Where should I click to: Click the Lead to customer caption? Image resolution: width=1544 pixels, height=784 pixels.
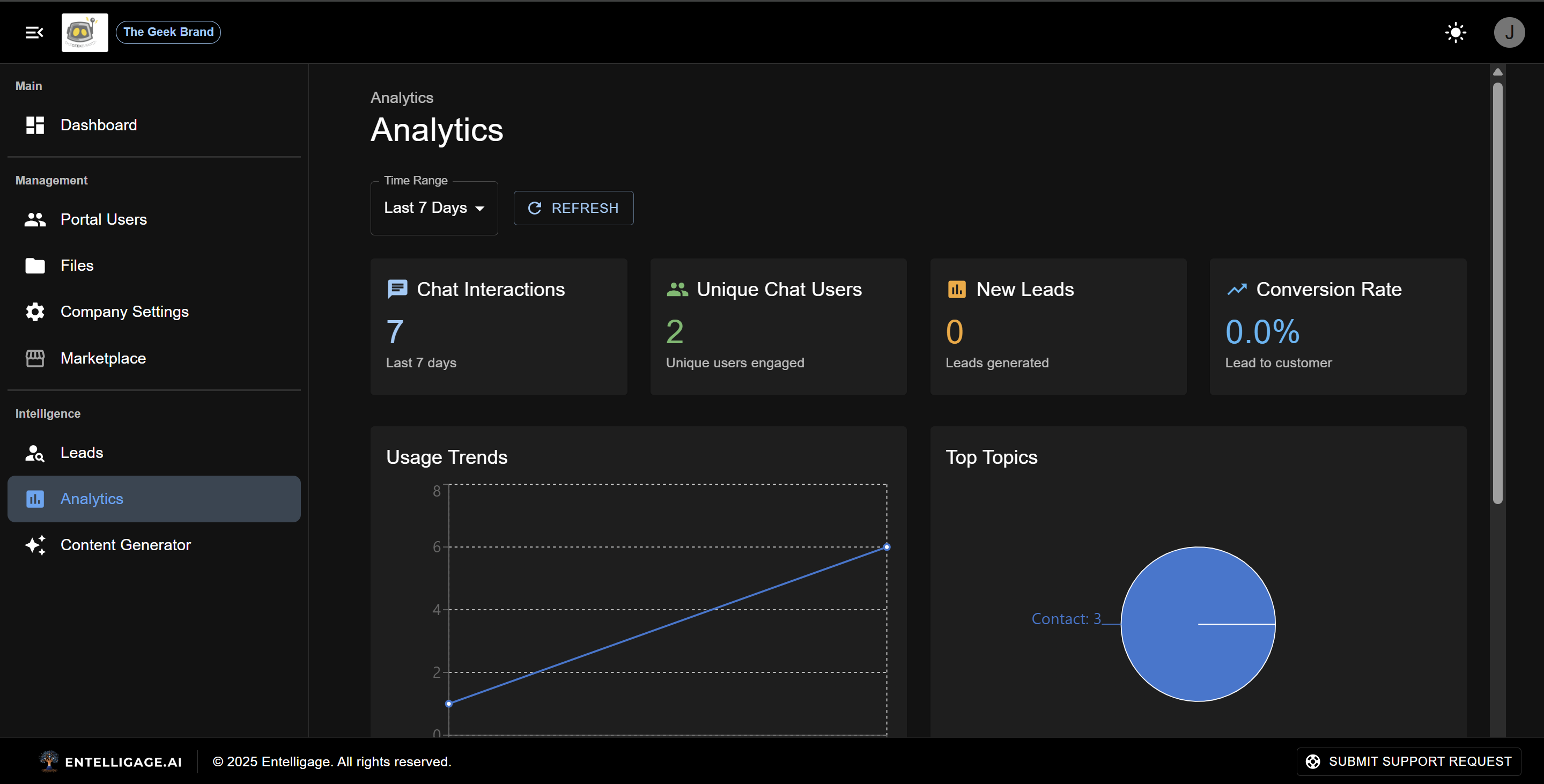(1278, 363)
